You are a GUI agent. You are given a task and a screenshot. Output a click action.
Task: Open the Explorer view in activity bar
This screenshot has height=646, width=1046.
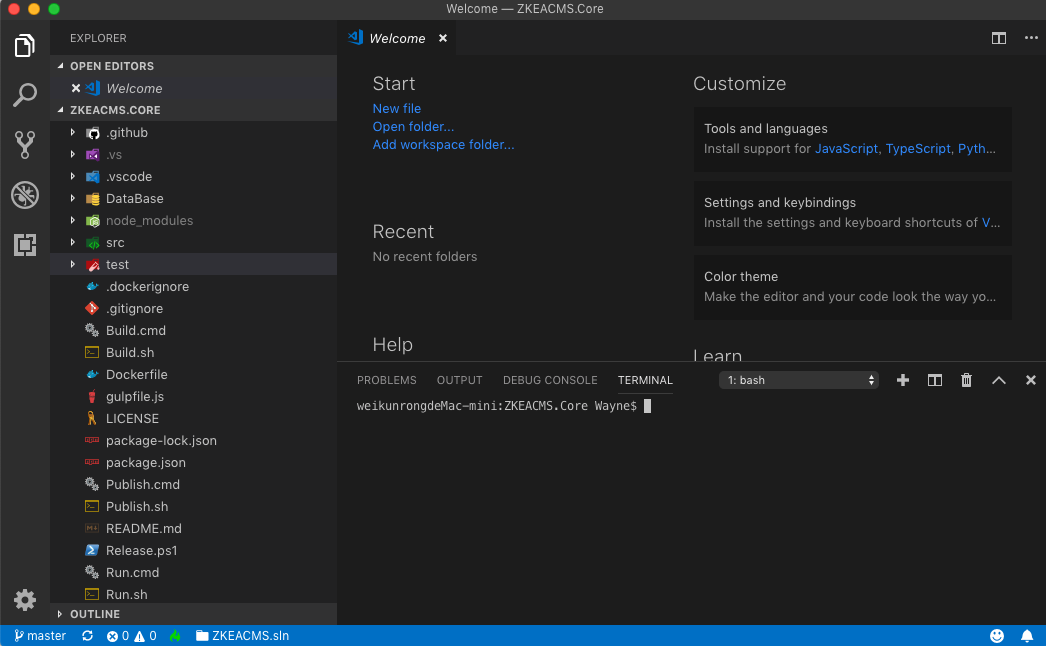point(25,45)
